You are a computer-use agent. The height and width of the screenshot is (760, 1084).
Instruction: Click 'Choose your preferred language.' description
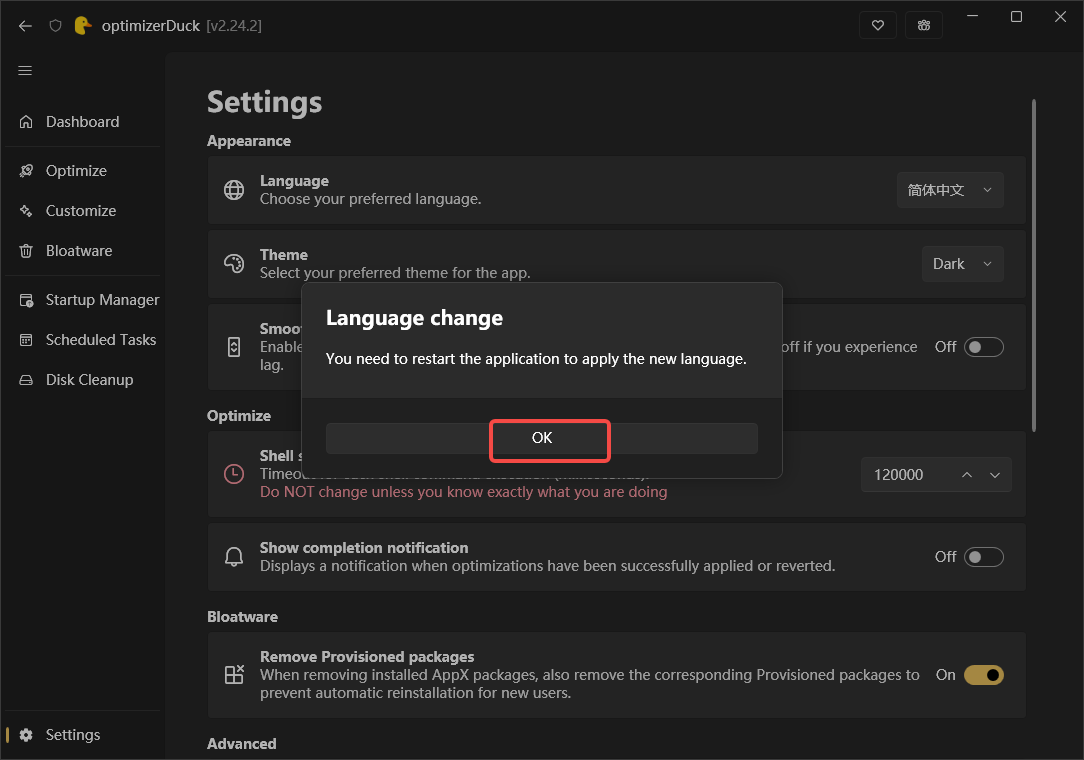pos(370,199)
